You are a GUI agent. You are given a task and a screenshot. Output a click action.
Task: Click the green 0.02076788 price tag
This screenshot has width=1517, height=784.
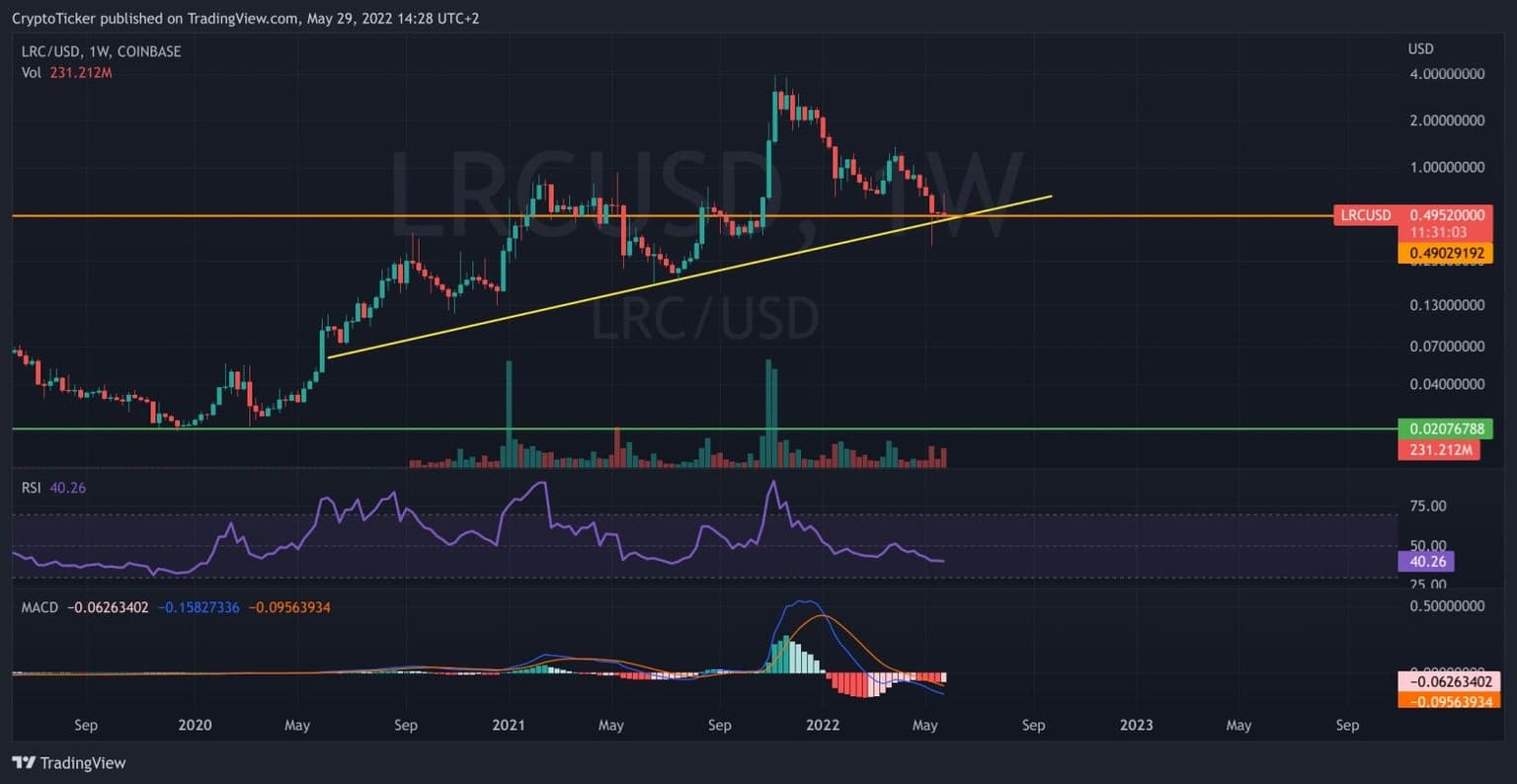pyautogui.click(x=1444, y=429)
